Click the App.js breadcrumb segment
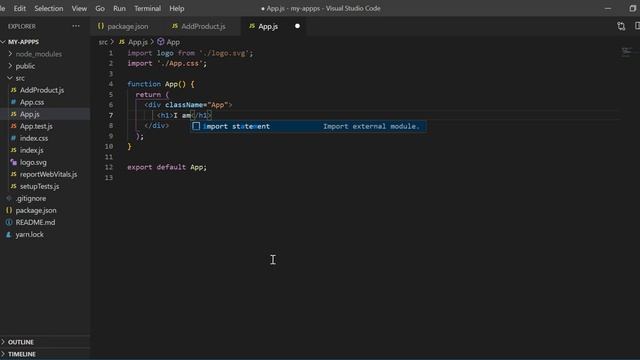This screenshot has width=640, height=360. coord(138,42)
